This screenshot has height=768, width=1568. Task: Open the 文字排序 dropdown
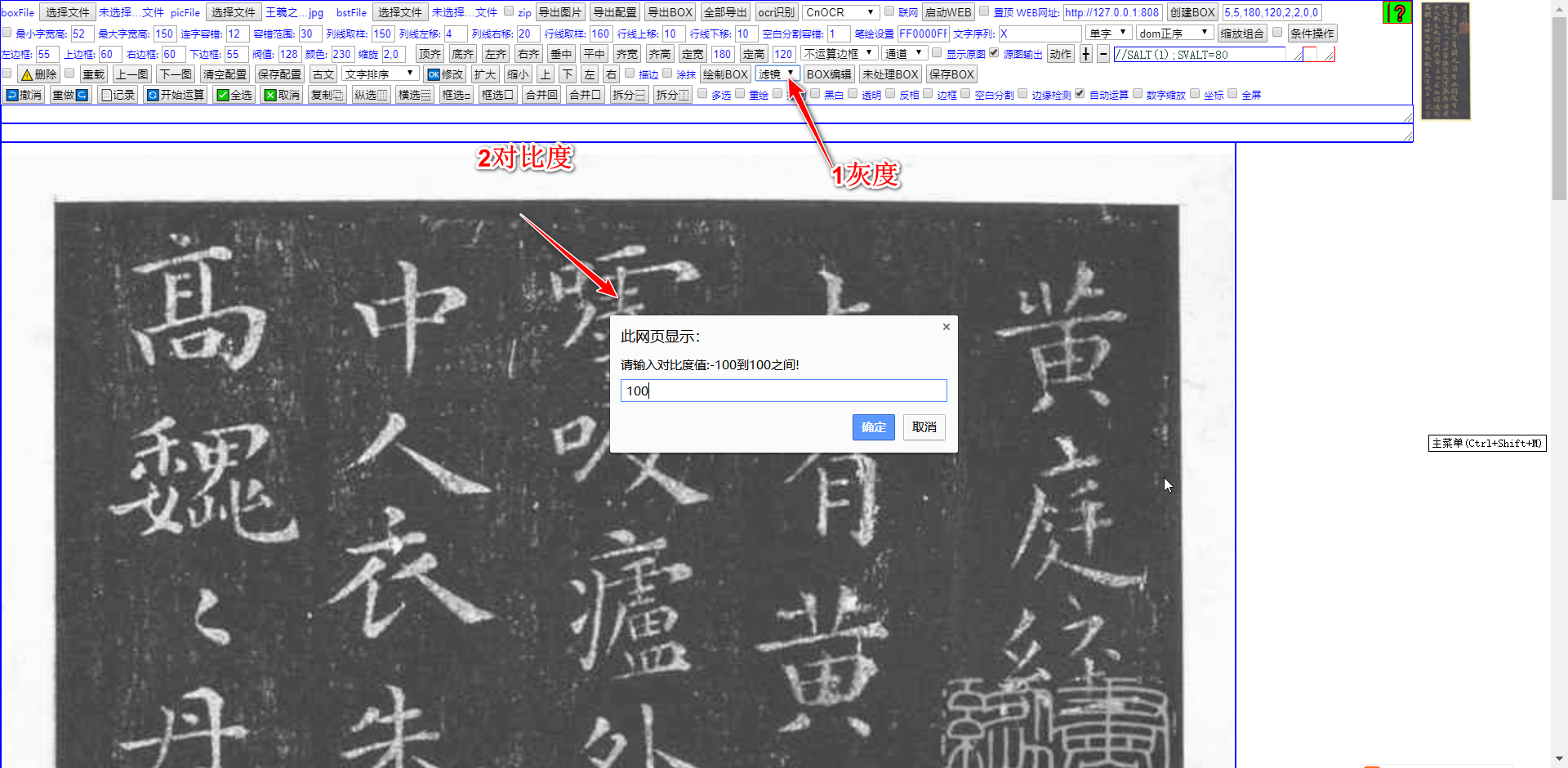(381, 74)
